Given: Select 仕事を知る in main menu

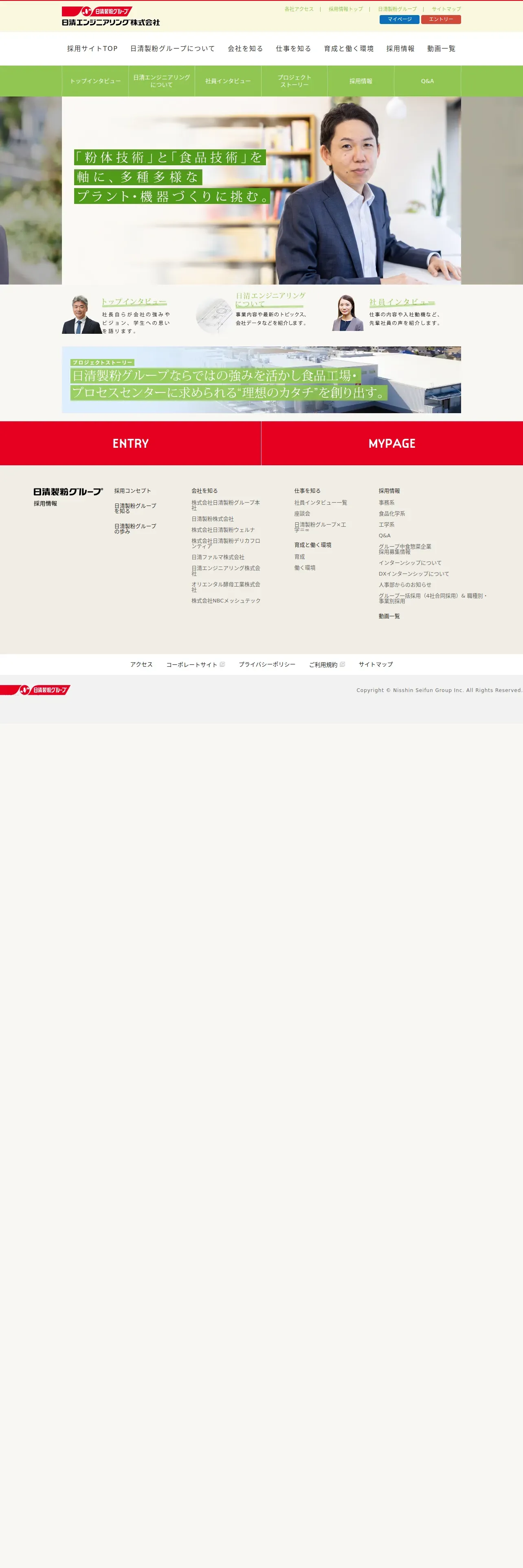Looking at the screenshot, I should point(293,49).
